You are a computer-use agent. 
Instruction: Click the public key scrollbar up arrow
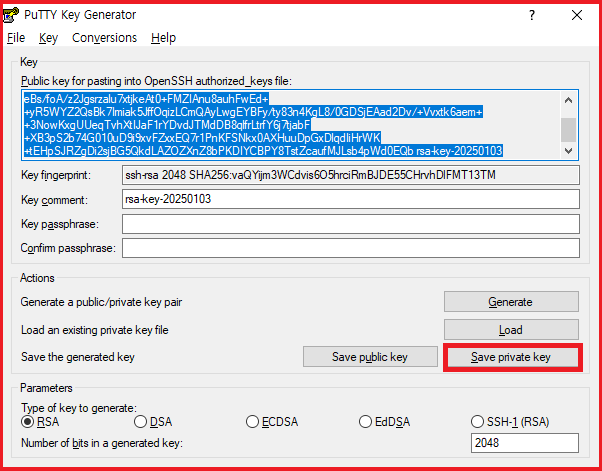(569, 100)
